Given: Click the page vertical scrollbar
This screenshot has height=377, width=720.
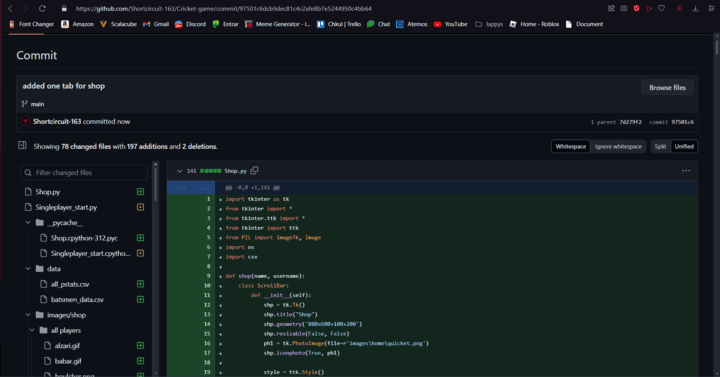Looking at the screenshot, I should coord(716,48).
